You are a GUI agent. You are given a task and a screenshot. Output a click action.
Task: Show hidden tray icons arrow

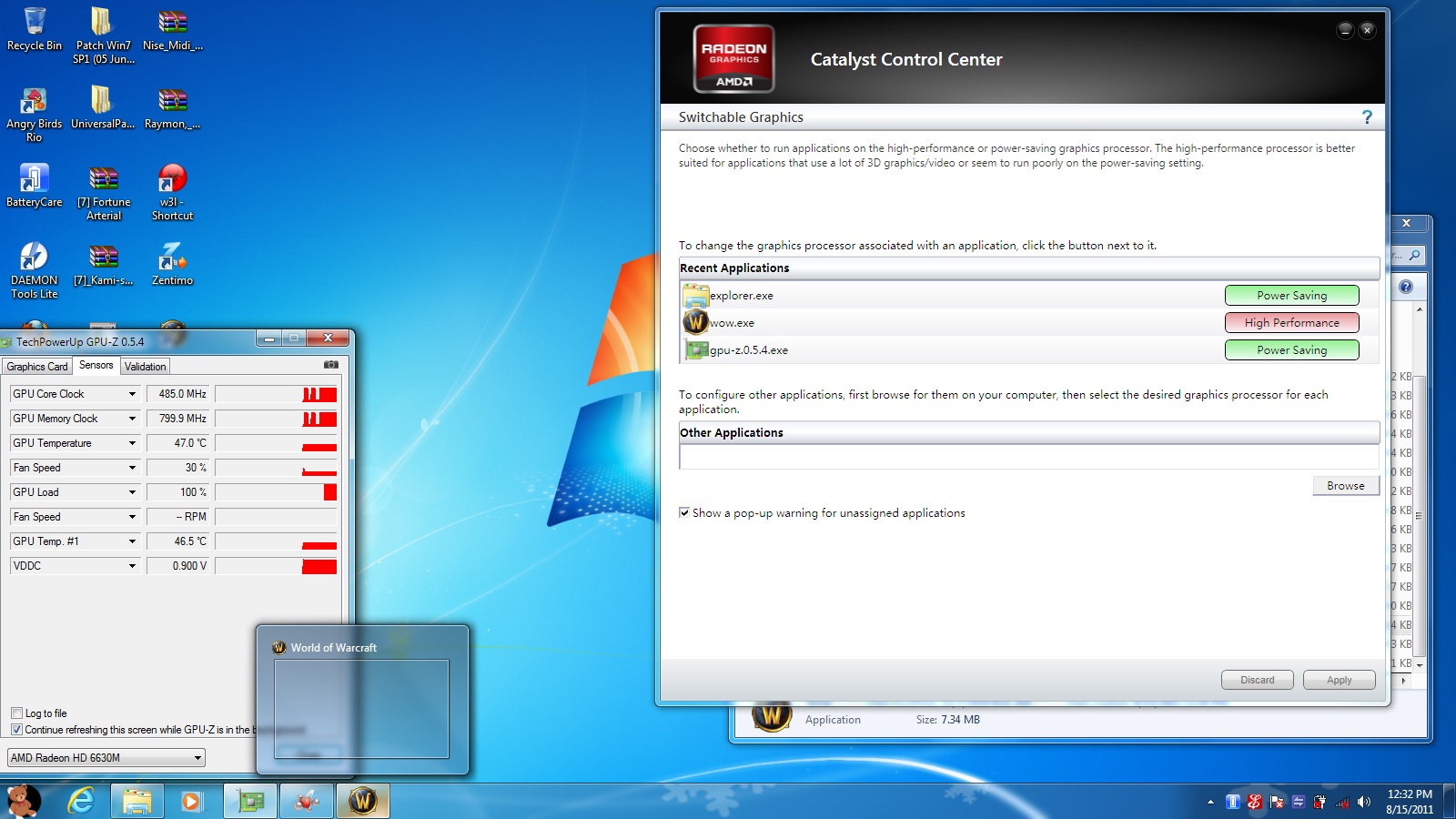(1210, 802)
